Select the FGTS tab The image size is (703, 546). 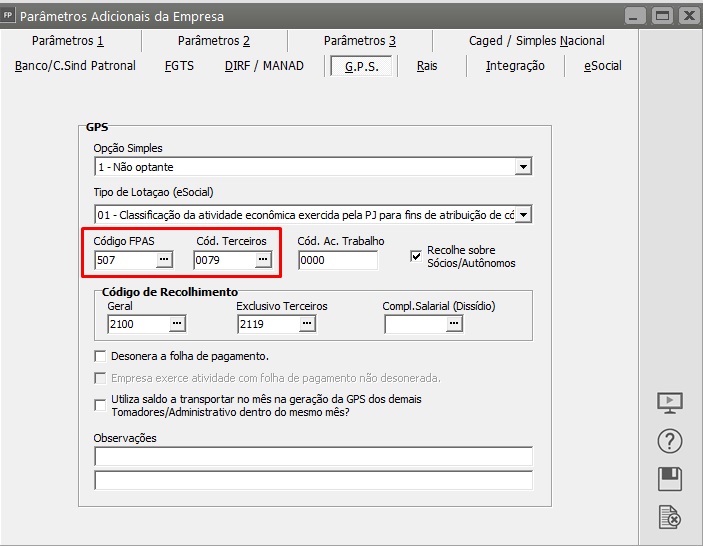pos(181,66)
